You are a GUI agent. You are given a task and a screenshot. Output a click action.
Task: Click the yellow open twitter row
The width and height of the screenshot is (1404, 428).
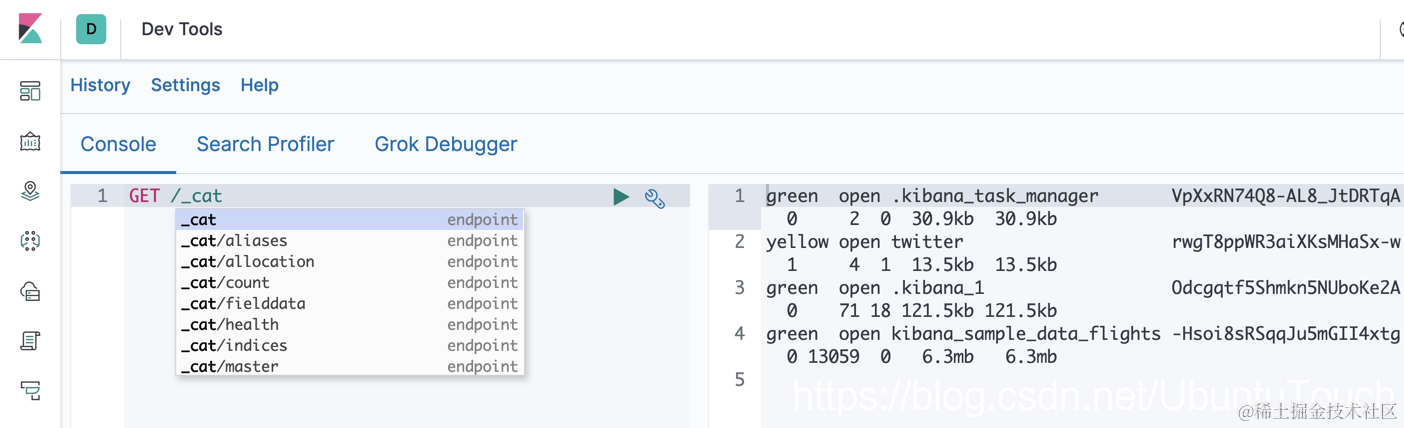(1083, 241)
